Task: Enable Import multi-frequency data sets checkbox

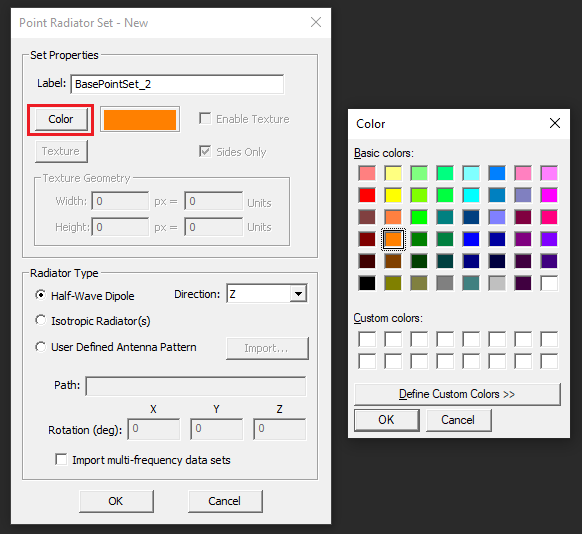Action: 61,459
